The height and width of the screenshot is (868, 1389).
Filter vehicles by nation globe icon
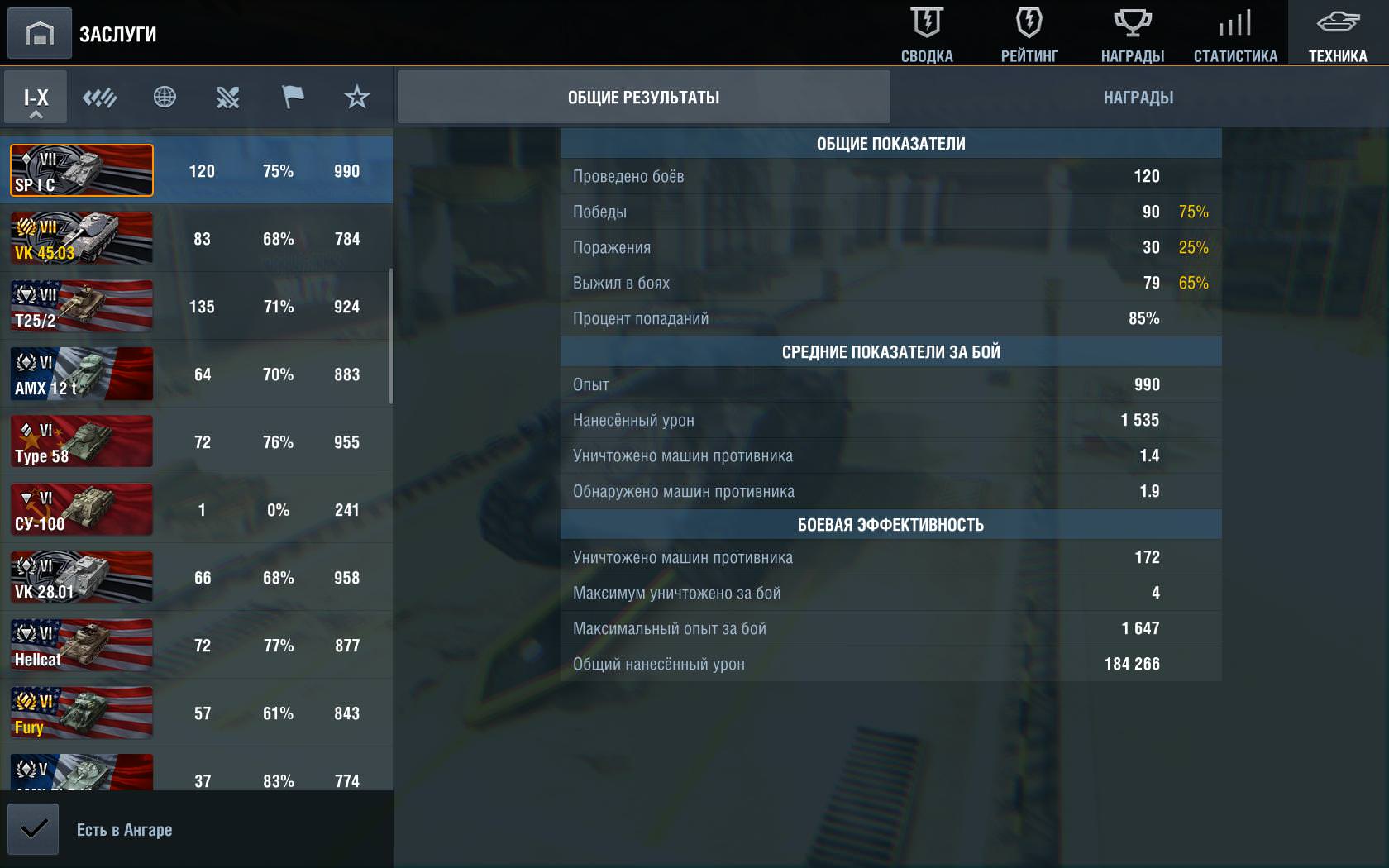pyautogui.click(x=165, y=98)
